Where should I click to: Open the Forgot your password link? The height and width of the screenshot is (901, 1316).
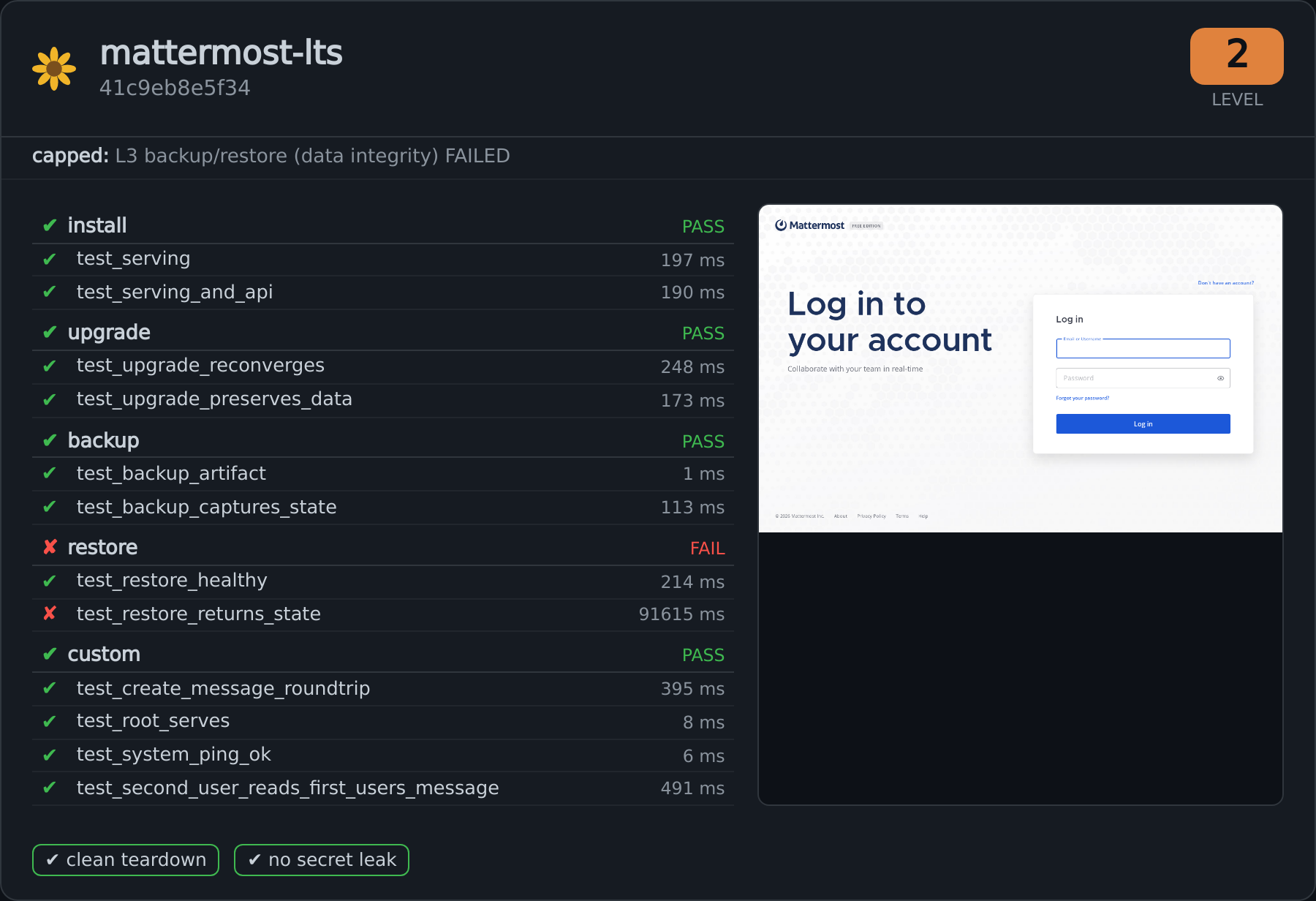[1082, 399]
